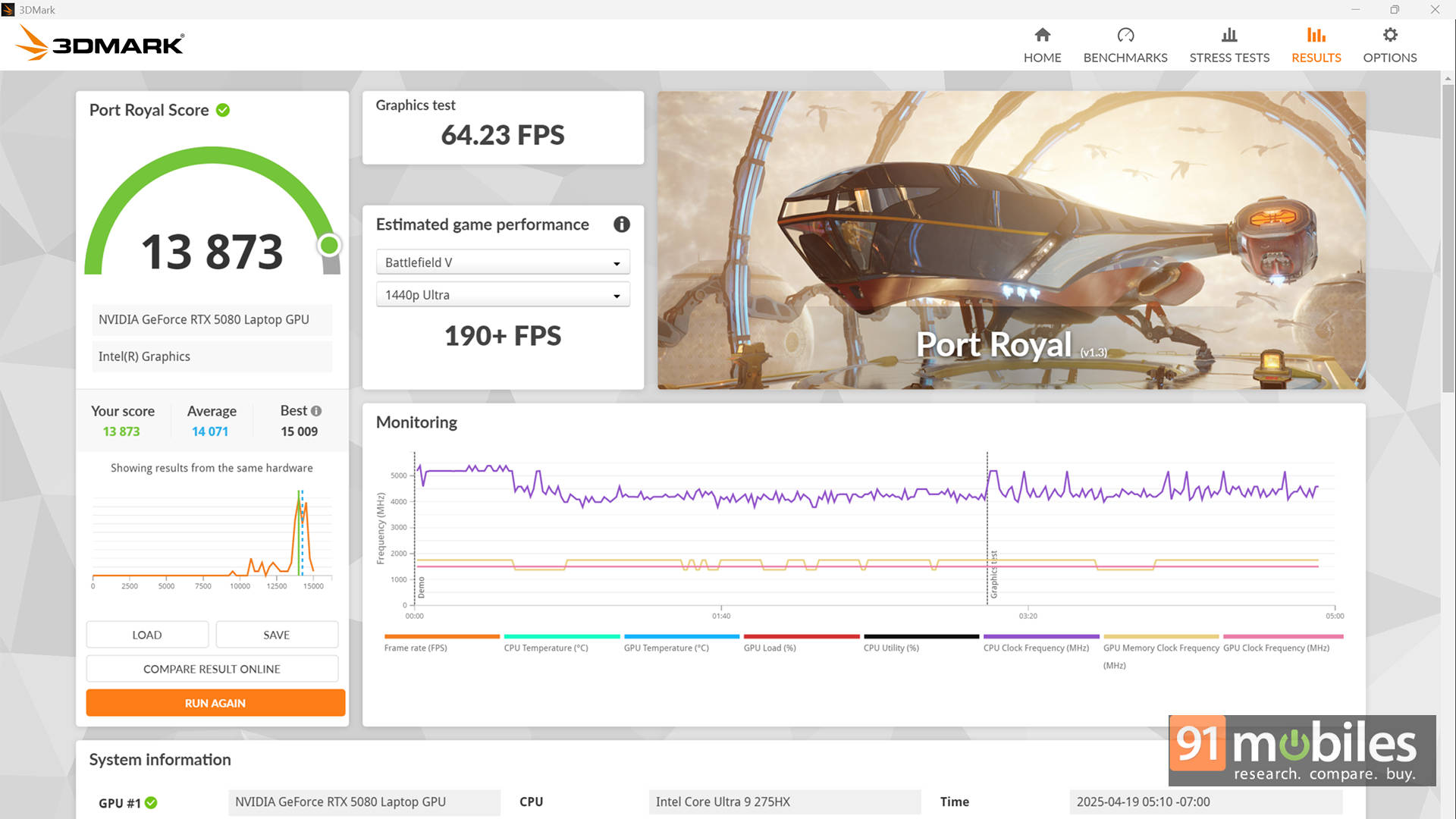Click the LOAD button

147,635
